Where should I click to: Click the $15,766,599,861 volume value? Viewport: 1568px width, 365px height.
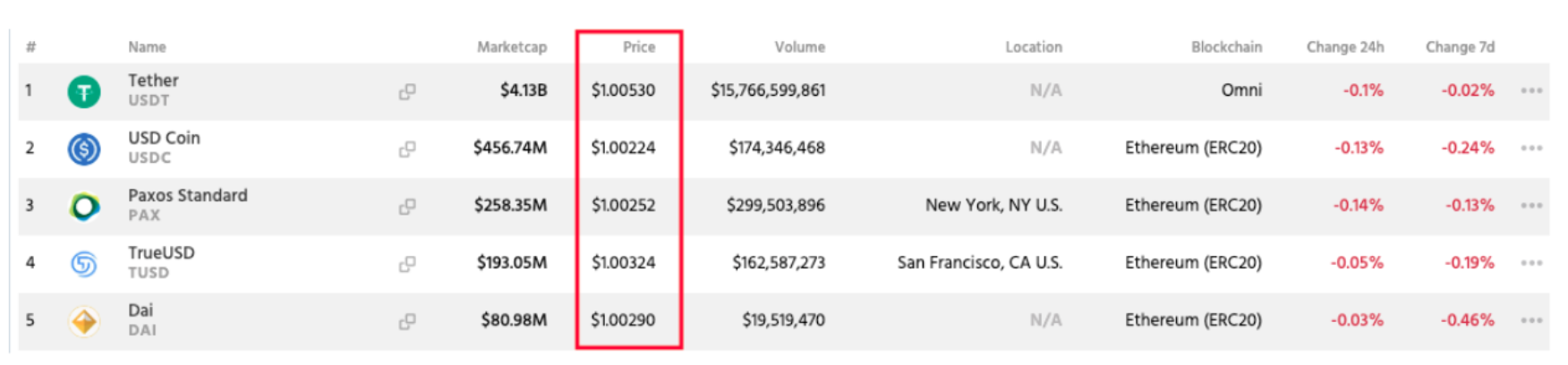click(768, 90)
